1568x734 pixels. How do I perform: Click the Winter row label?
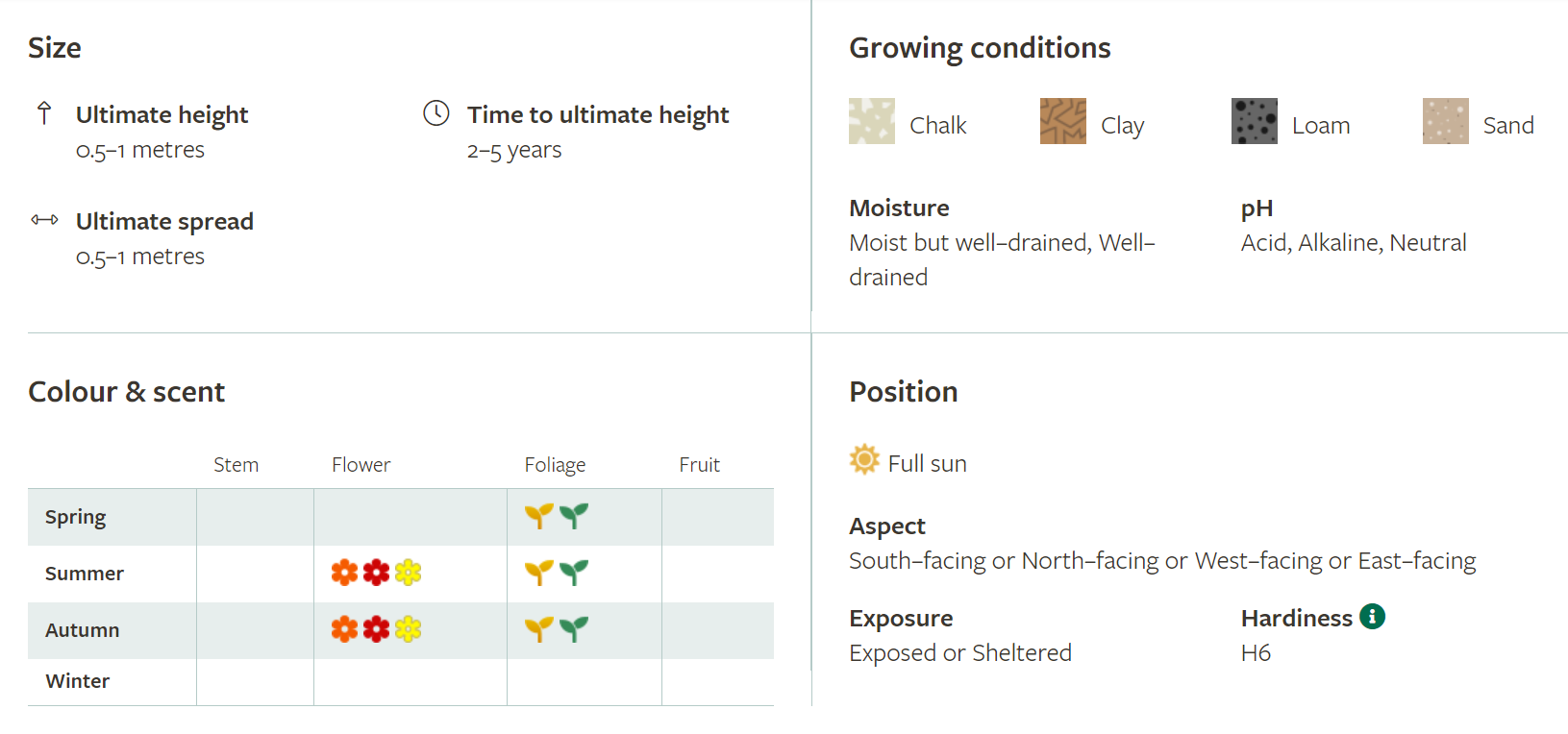pyautogui.click(x=77, y=681)
